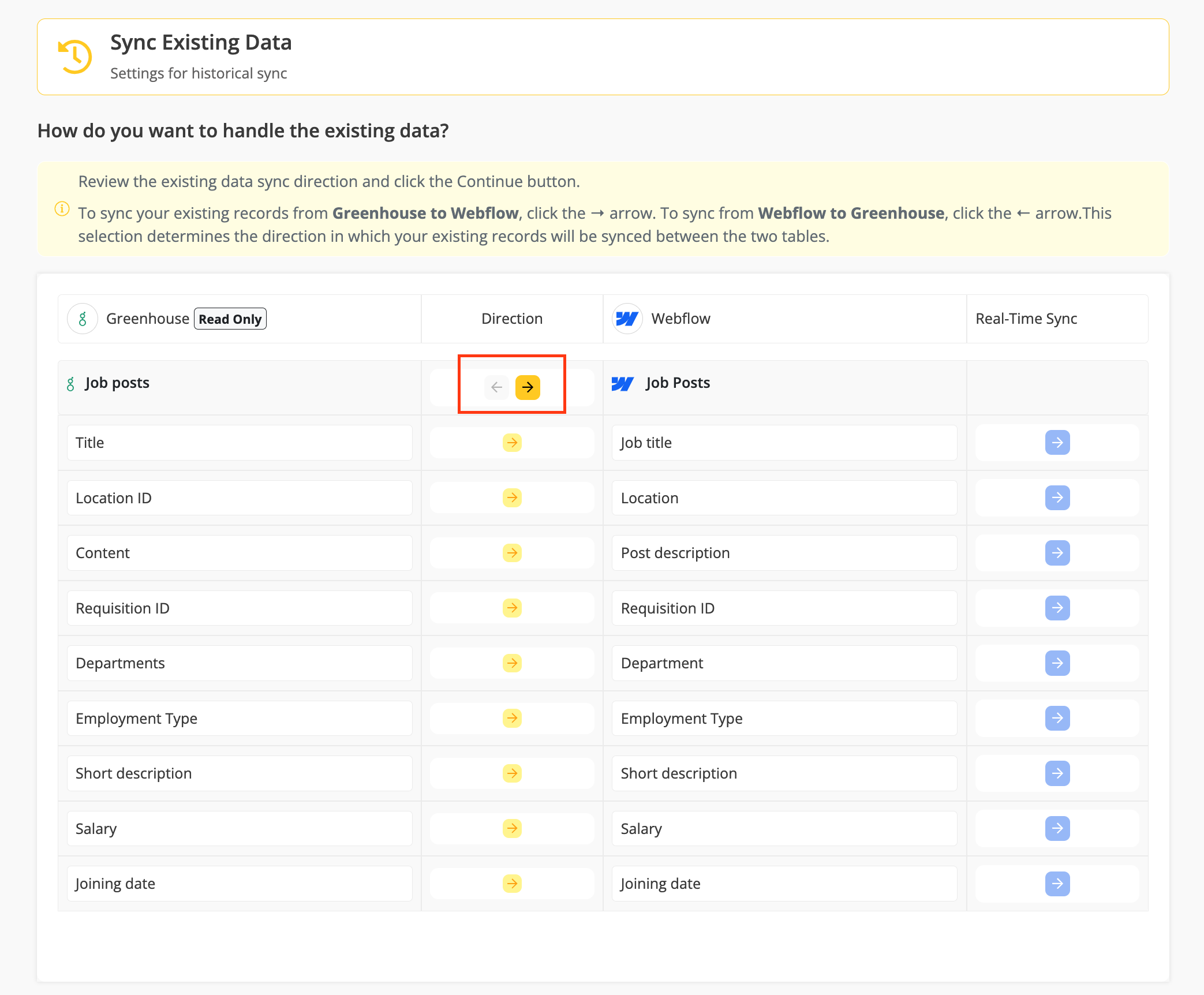Click the Greenhouse logo in the table header
The height and width of the screenshot is (995, 1204).
pyautogui.click(x=83, y=319)
